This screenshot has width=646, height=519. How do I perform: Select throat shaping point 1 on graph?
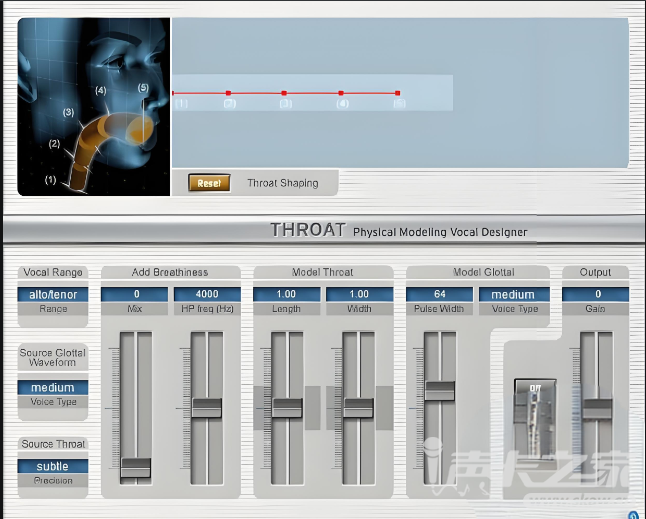tap(173, 93)
